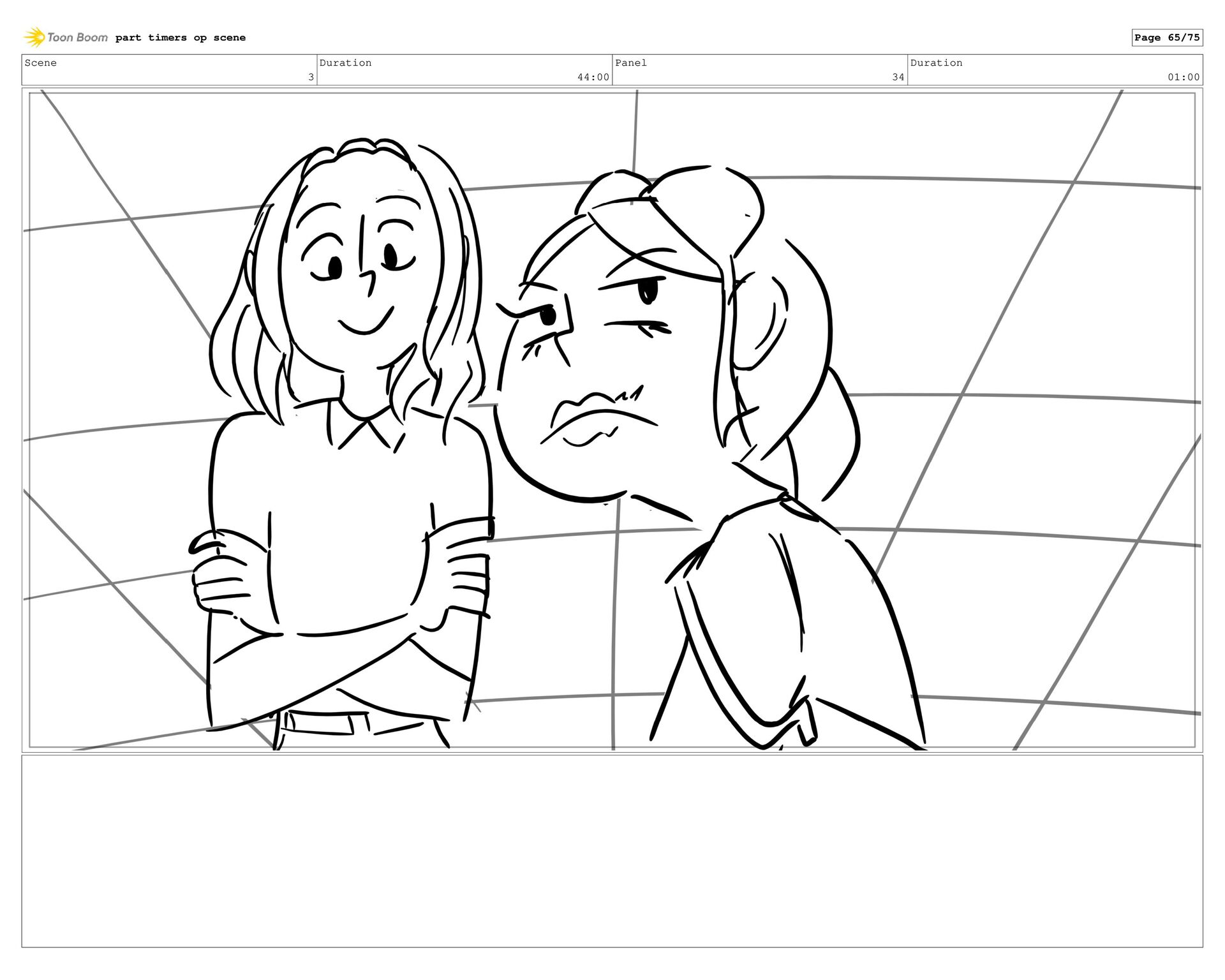Click the 'Page 65/75' page indicator
This screenshot has width=1225, height=980.
1167,38
